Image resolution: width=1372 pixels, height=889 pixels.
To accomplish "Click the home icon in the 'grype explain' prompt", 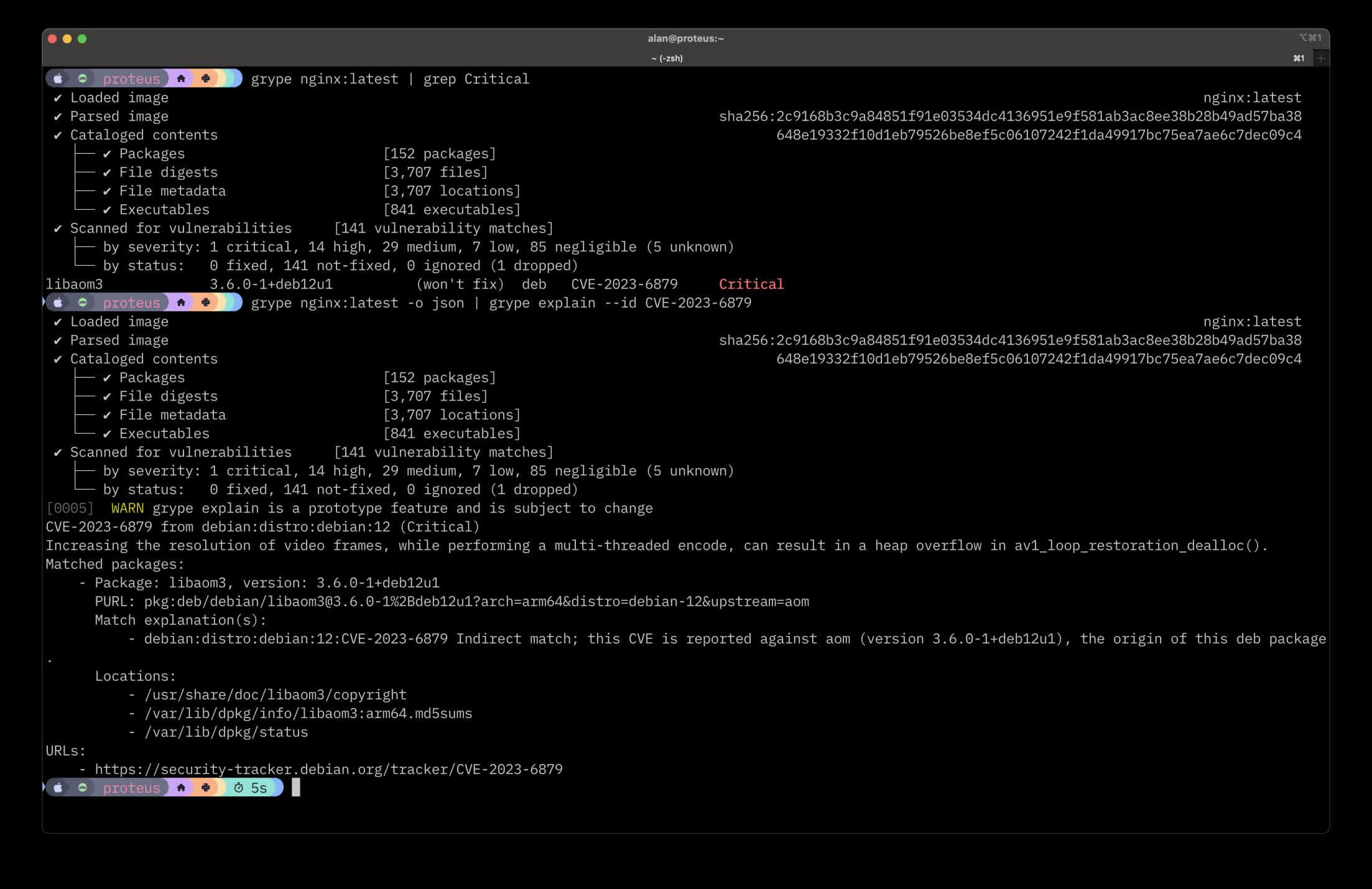I will (x=181, y=302).
